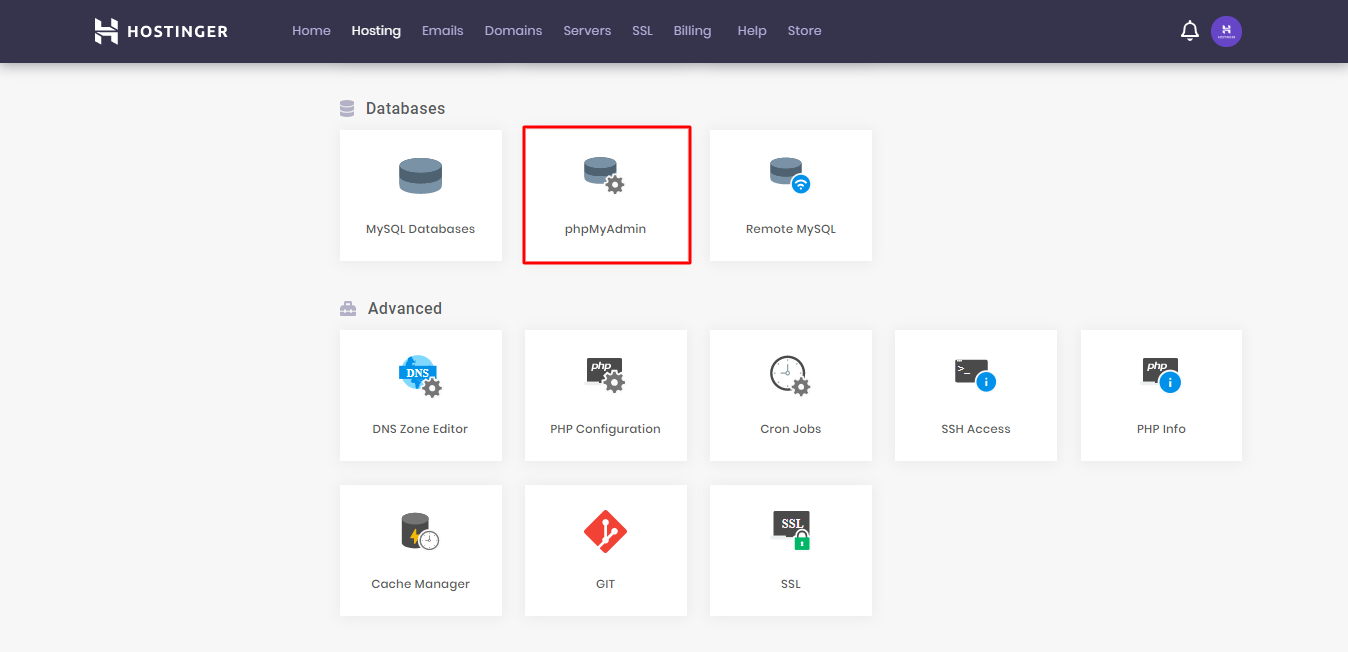The image size is (1348, 652).
Task: Open the Cron Jobs clock icon
Action: pyautogui.click(x=790, y=376)
